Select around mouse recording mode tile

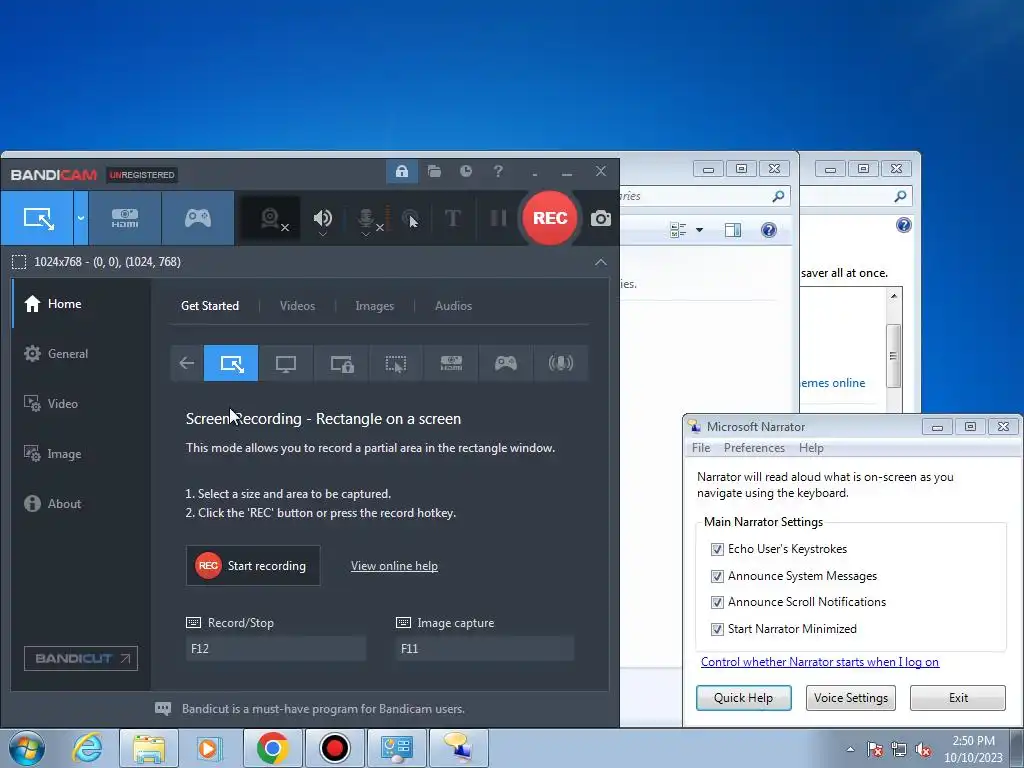pyautogui.click(x=396, y=363)
